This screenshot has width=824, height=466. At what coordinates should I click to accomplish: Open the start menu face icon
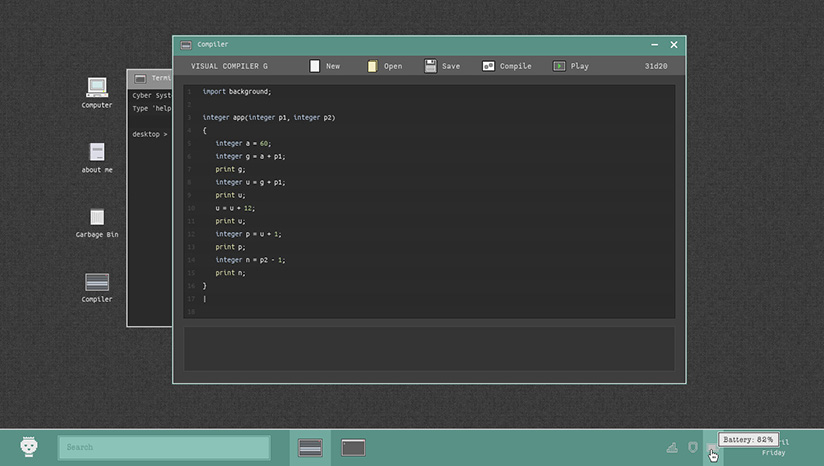point(29,447)
